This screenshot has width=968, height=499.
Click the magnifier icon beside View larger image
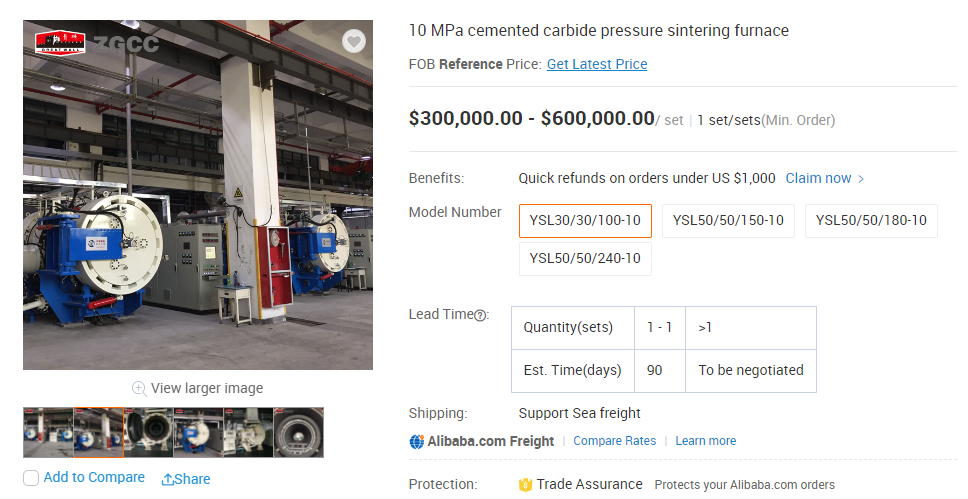tap(139, 388)
